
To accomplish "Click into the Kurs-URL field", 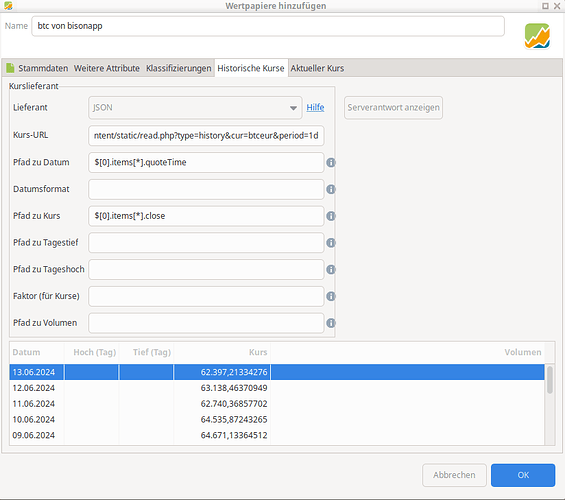I will 206,135.
